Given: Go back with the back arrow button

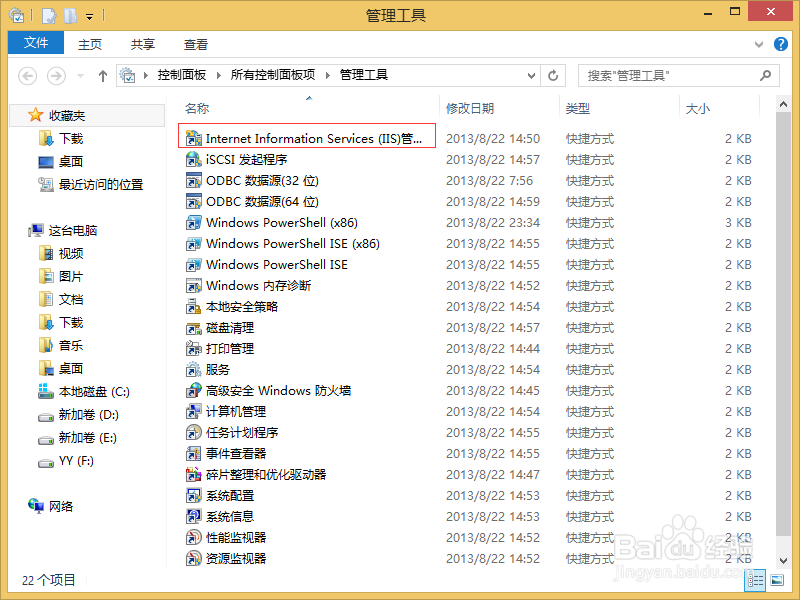Looking at the screenshot, I should pyautogui.click(x=28, y=76).
